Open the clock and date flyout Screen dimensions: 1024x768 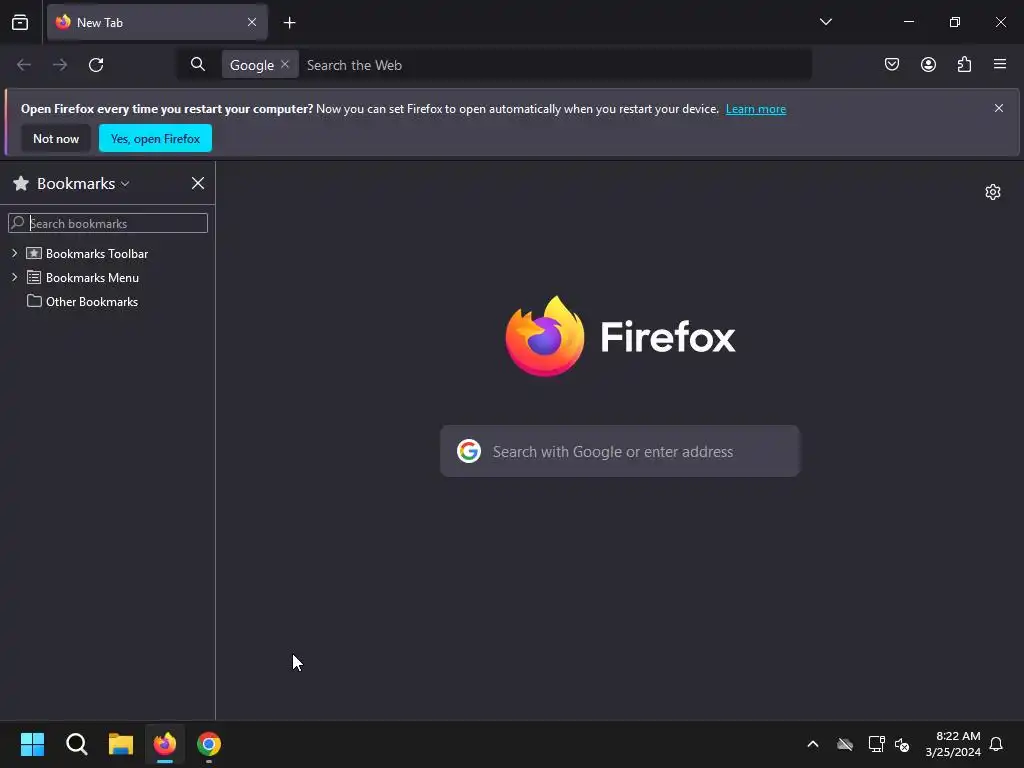pos(953,744)
